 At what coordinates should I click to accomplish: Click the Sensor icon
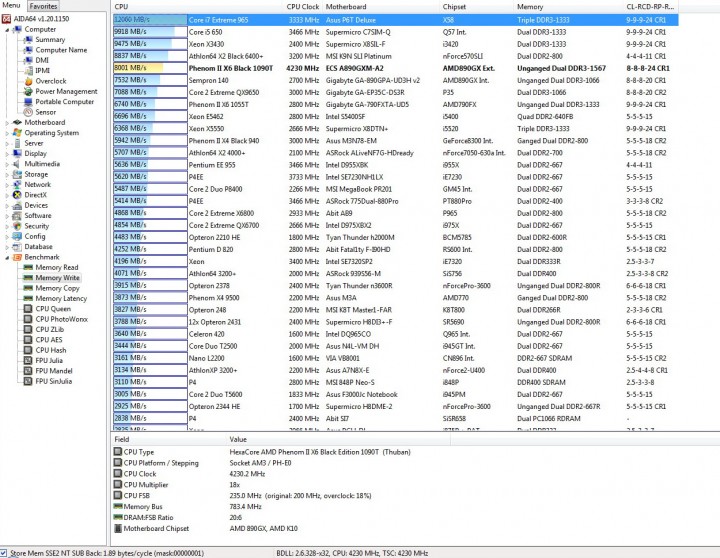pyautogui.click(x=28, y=112)
